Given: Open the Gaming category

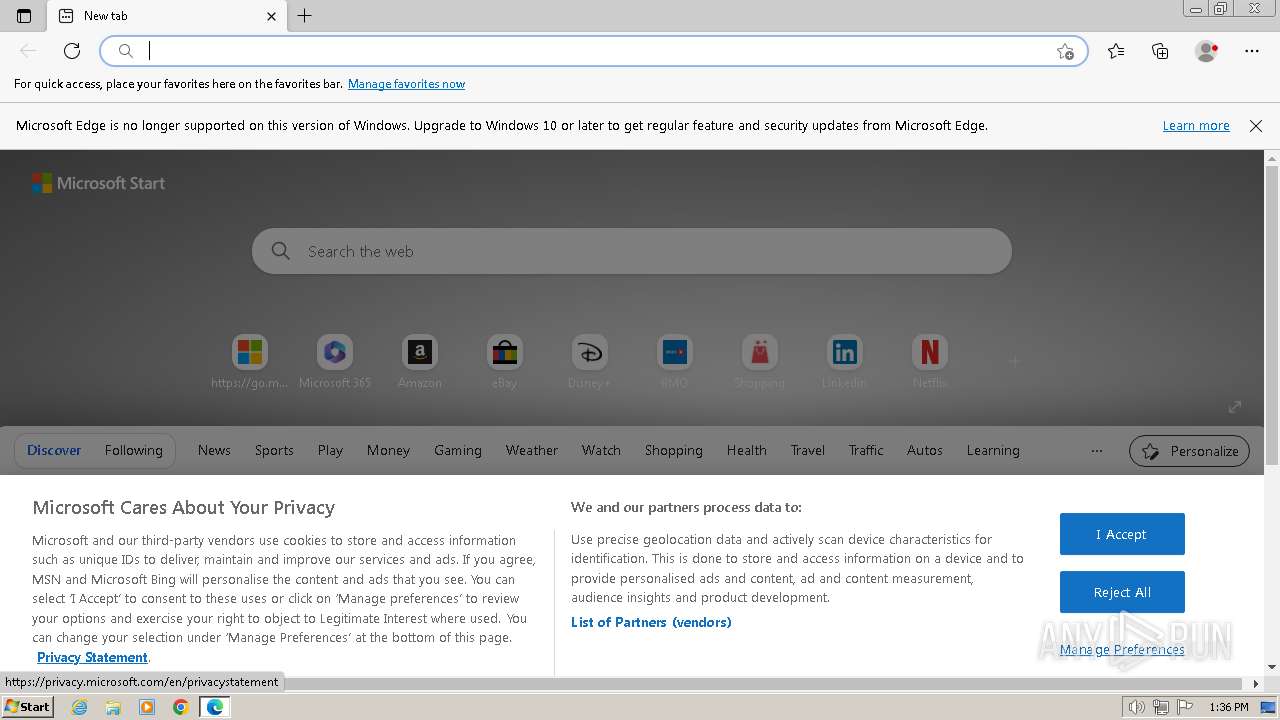Looking at the screenshot, I should click(458, 450).
